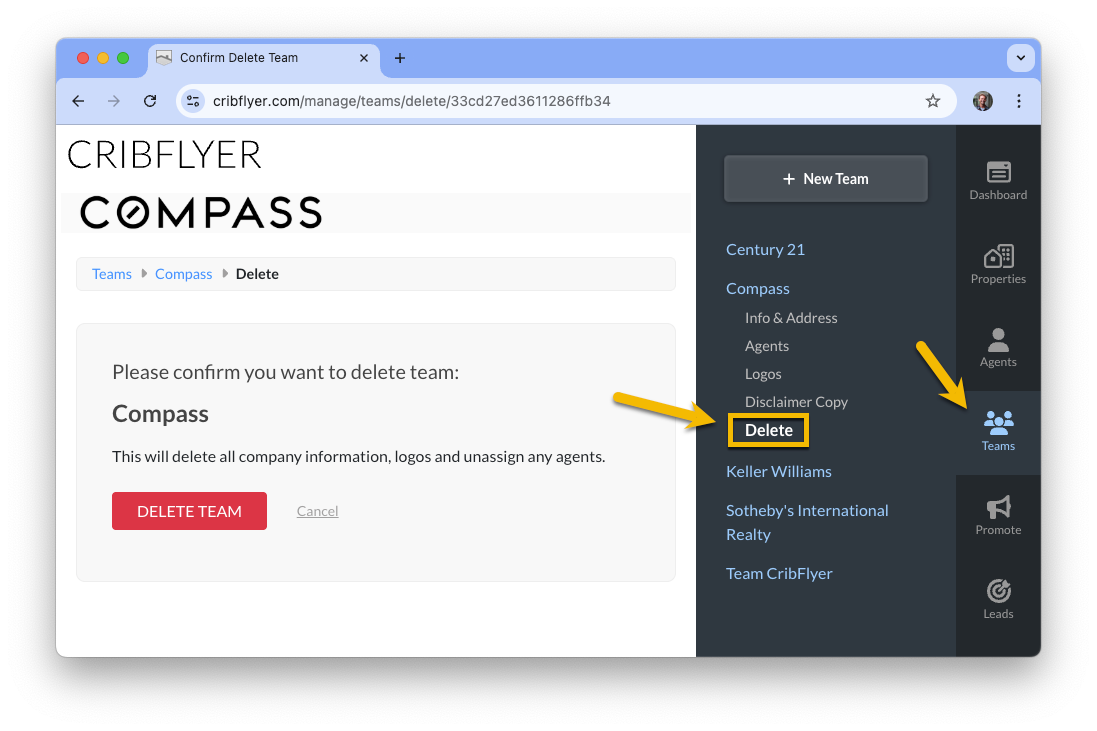
Task: Reload the page with refresh icon
Action: pyautogui.click(x=150, y=101)
